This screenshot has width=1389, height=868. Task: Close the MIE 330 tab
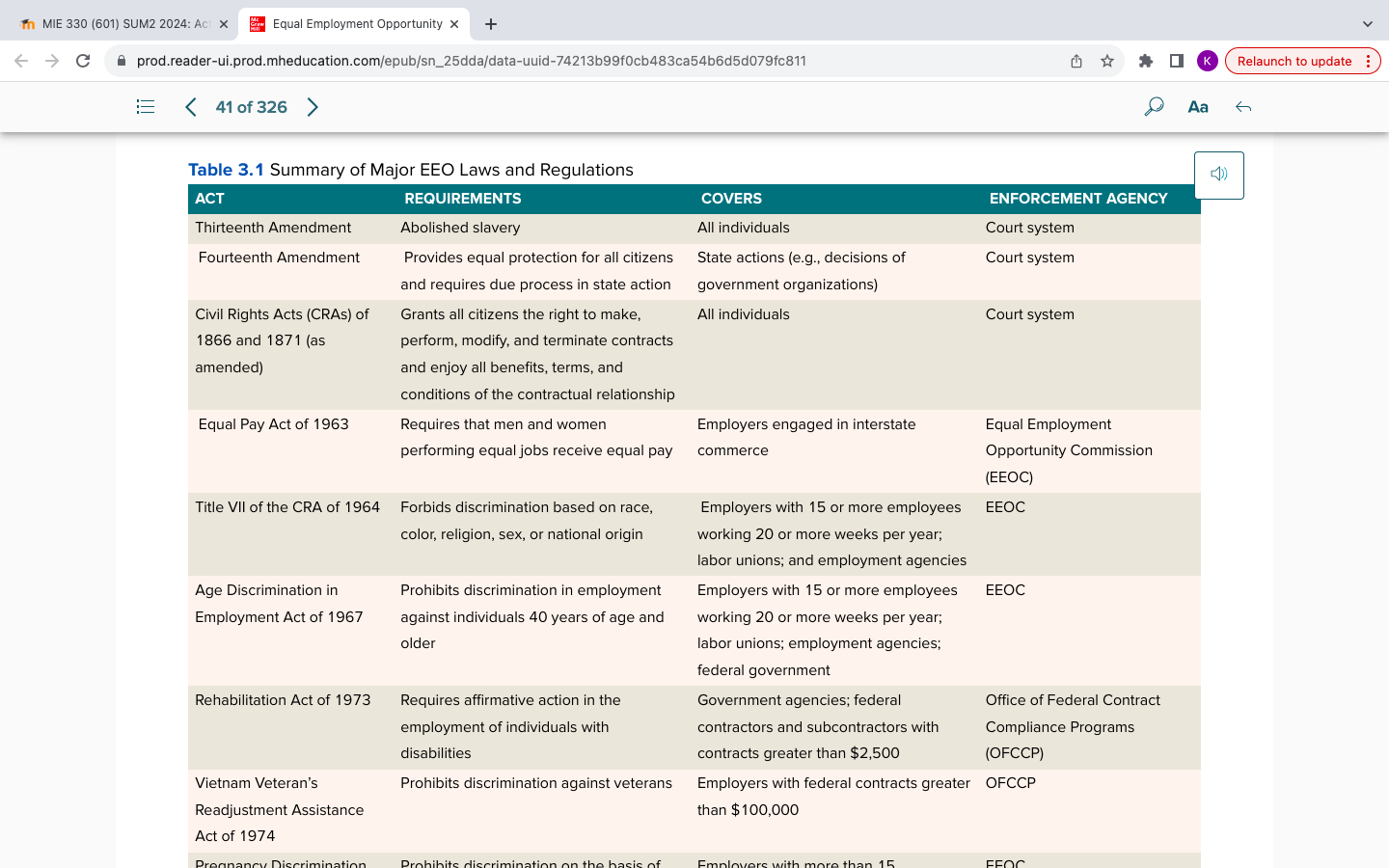tap(224, 24)
